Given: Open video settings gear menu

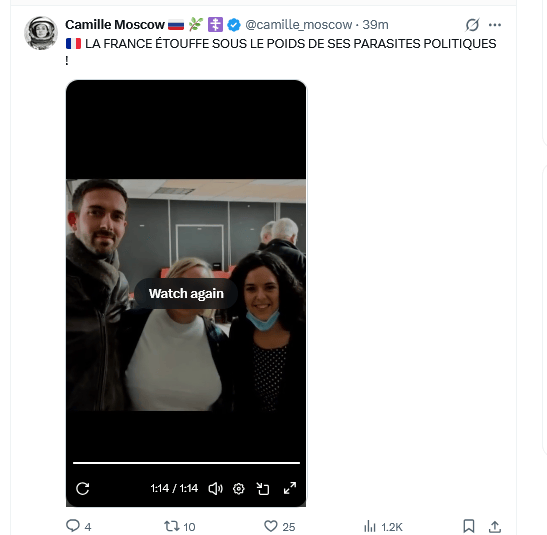Looking at the screenshot, I should click(239, 489).
